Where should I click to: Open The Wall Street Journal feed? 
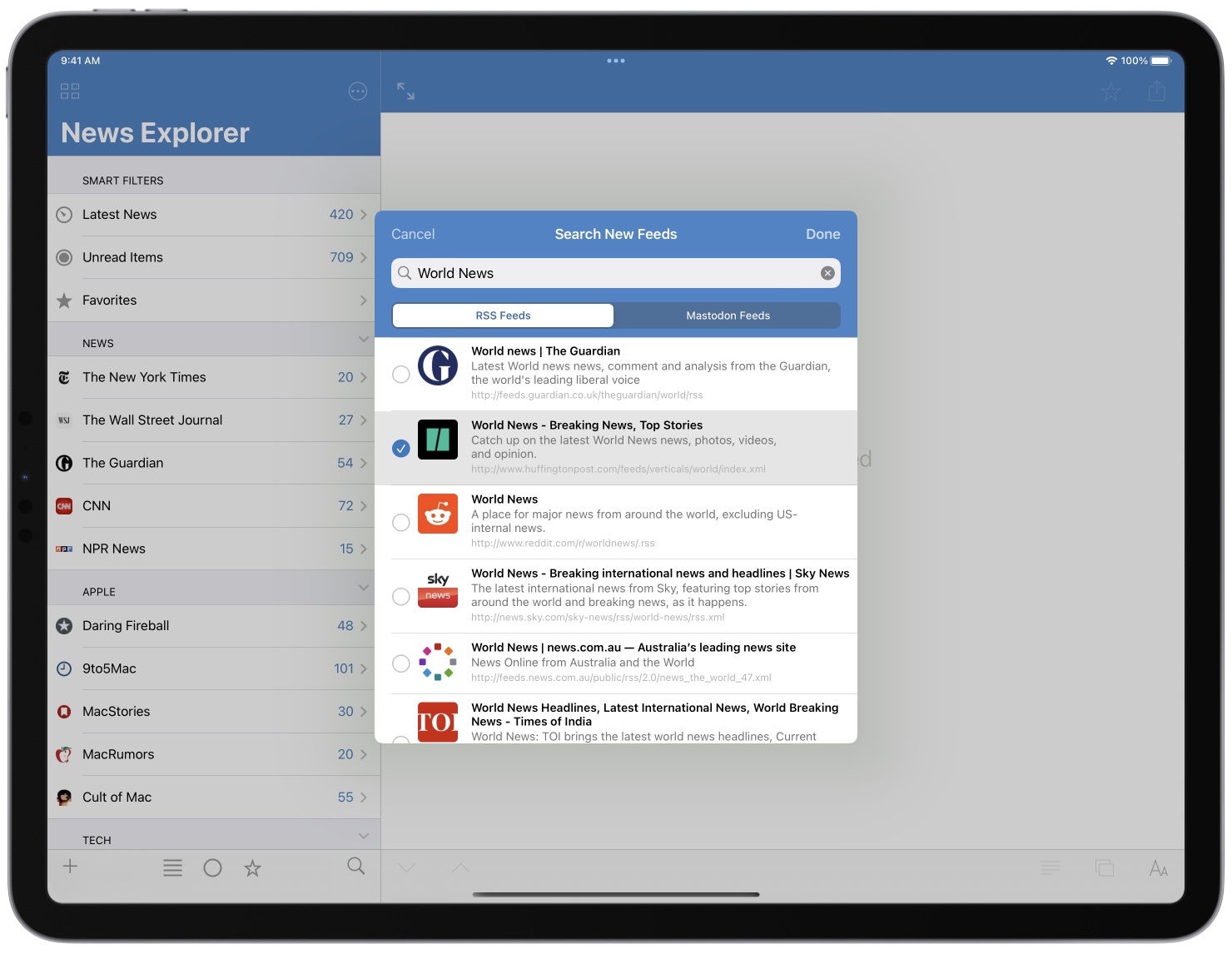coord(214,420)
